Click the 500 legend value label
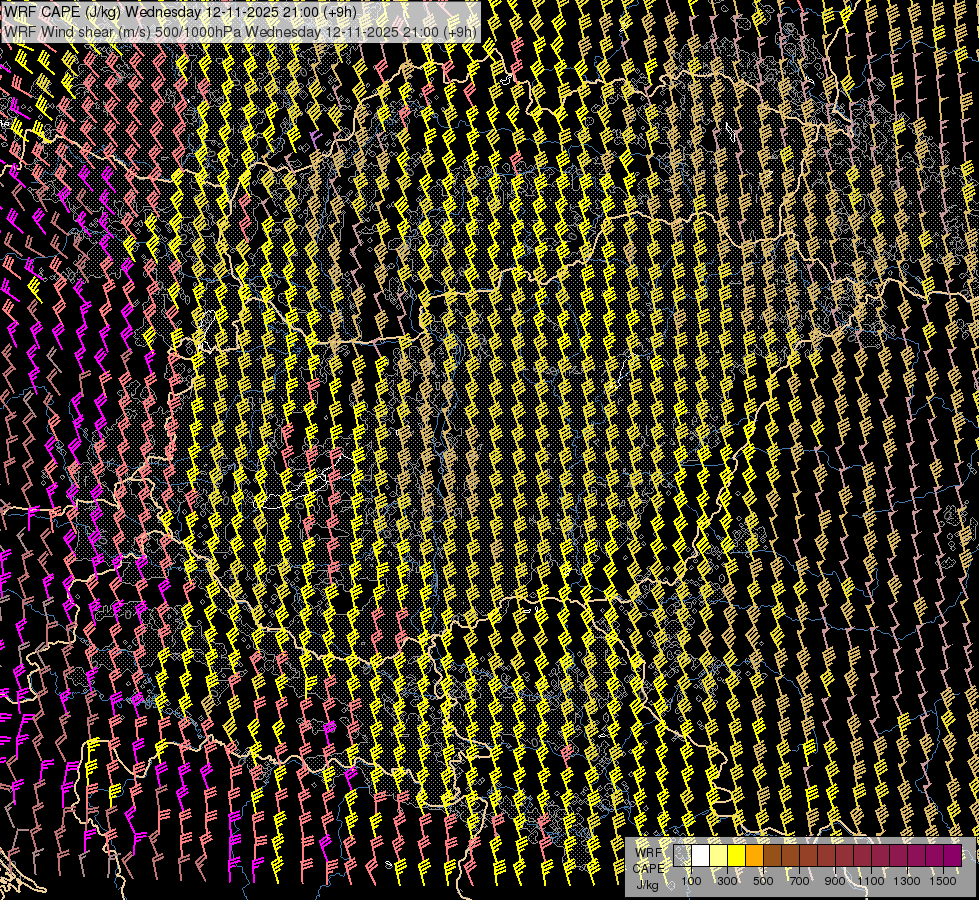Viewport: 979px width, 900px height. [x=763, y=881]
